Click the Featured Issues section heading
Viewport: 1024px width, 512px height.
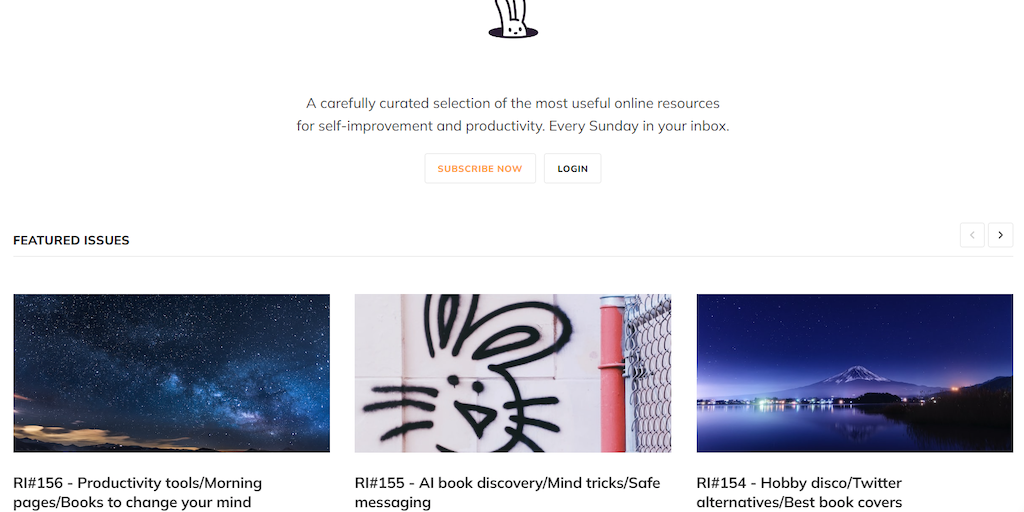coord(71,240)
